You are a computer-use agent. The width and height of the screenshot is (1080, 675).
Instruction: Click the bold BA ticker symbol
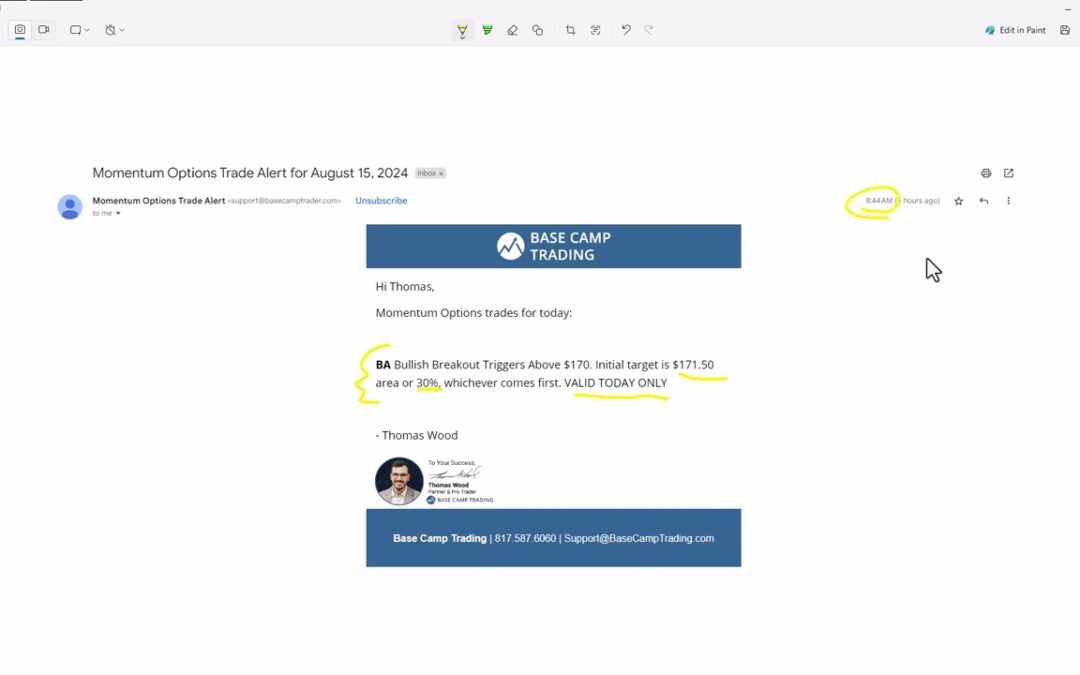point(383,365)
